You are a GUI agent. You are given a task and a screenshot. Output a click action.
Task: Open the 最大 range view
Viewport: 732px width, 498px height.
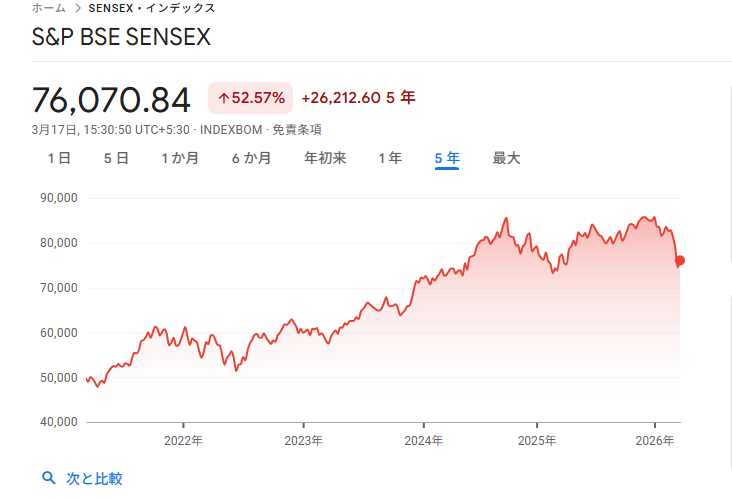[x=506, y=158]
